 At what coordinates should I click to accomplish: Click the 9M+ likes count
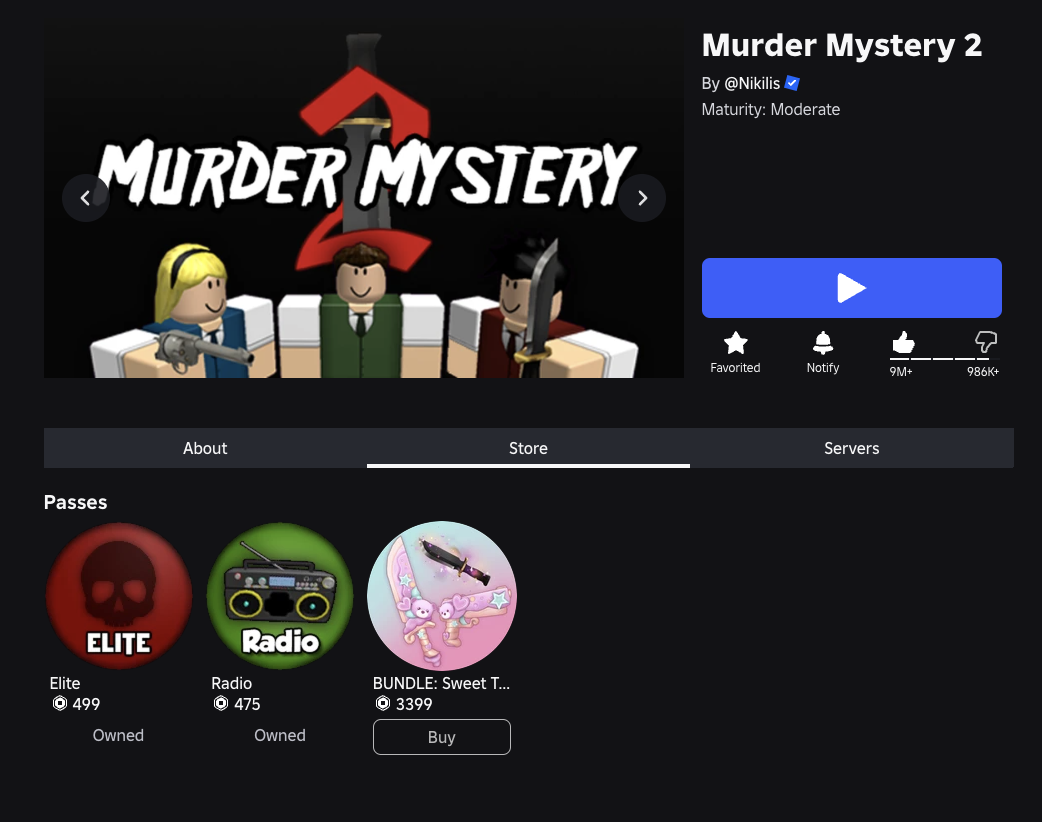(x=901, y=372)
